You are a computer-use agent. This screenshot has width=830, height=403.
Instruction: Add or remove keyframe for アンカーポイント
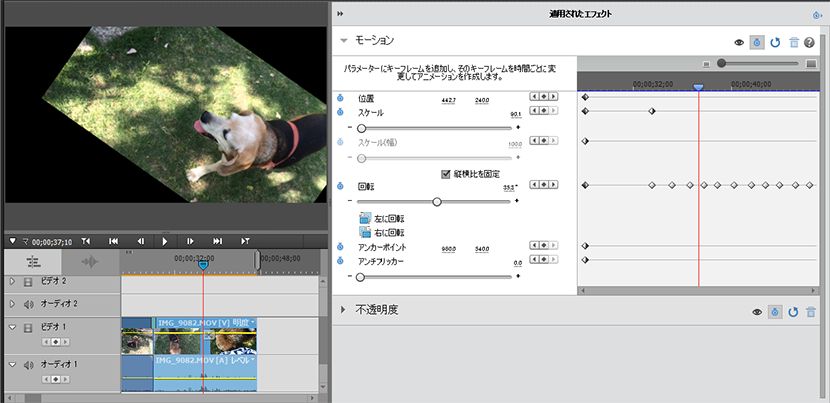pos(544,246)
